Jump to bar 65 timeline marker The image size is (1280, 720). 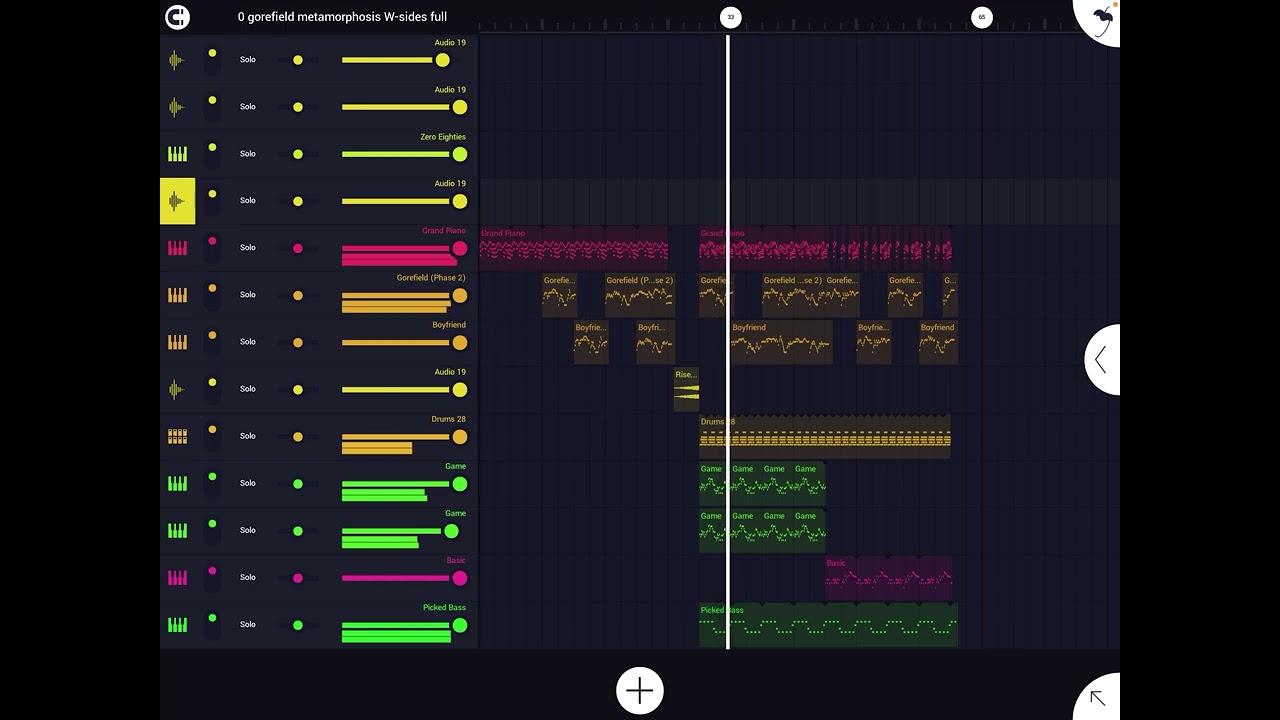tap(981, 17)
